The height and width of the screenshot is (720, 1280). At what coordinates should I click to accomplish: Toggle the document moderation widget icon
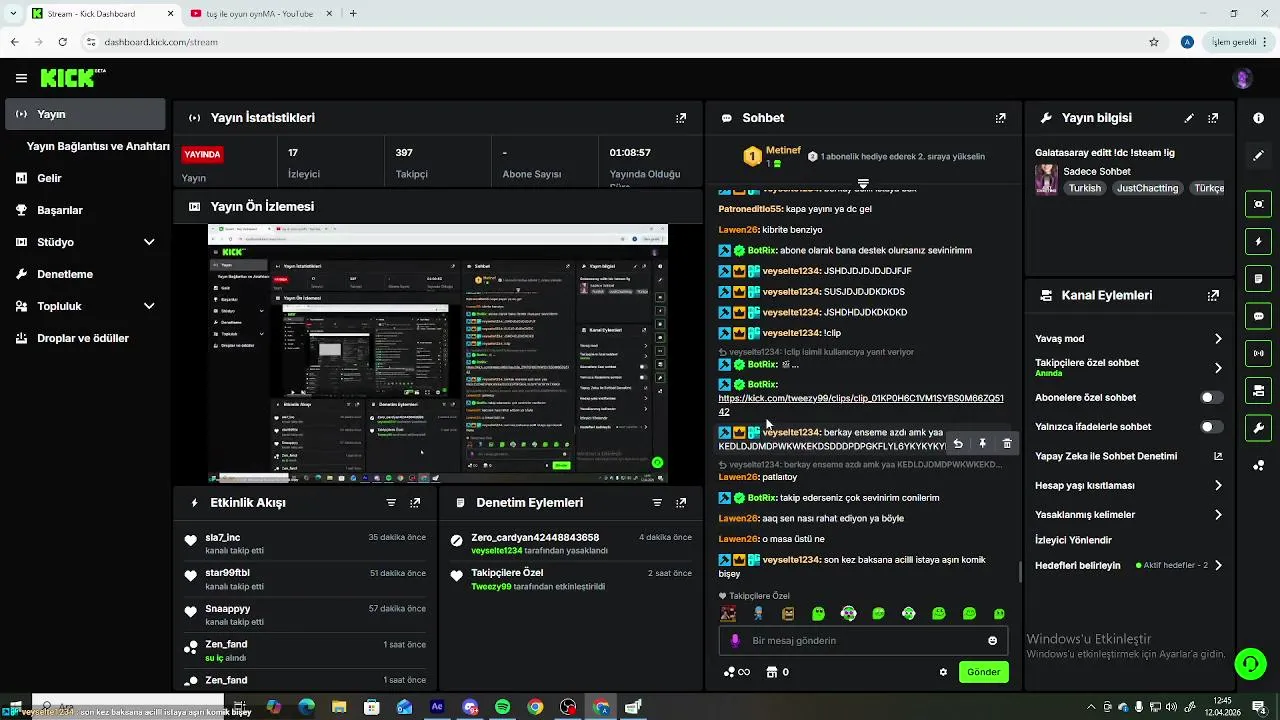point(1258,278)
